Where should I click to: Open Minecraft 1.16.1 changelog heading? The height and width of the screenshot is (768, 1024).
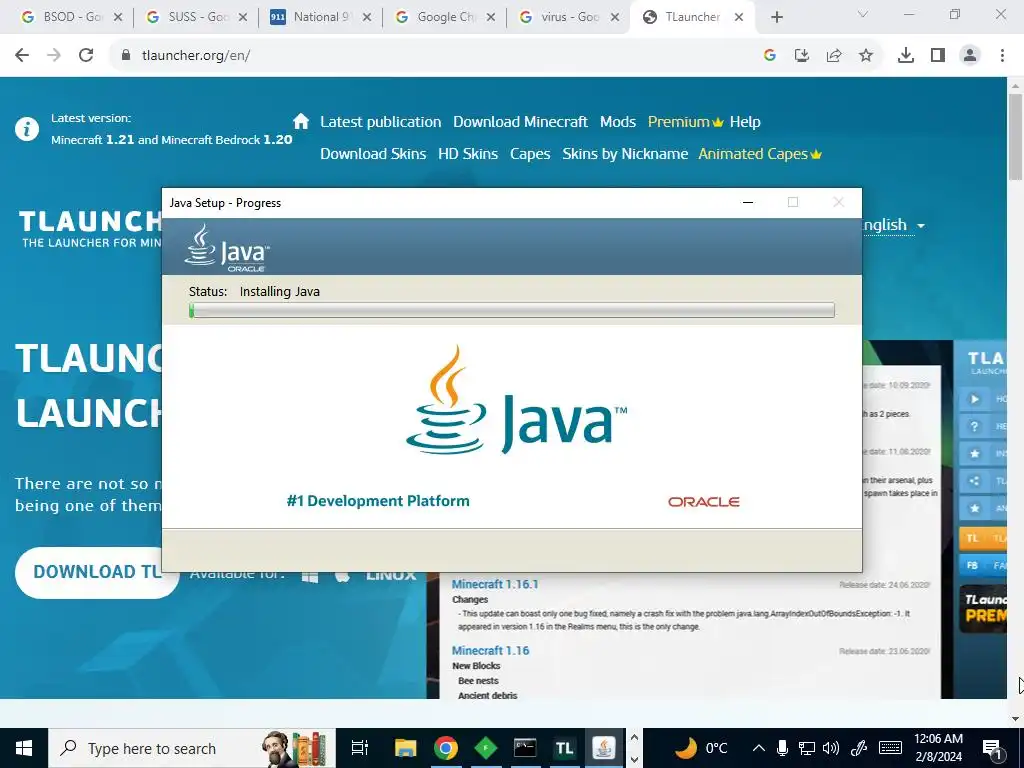495,584
